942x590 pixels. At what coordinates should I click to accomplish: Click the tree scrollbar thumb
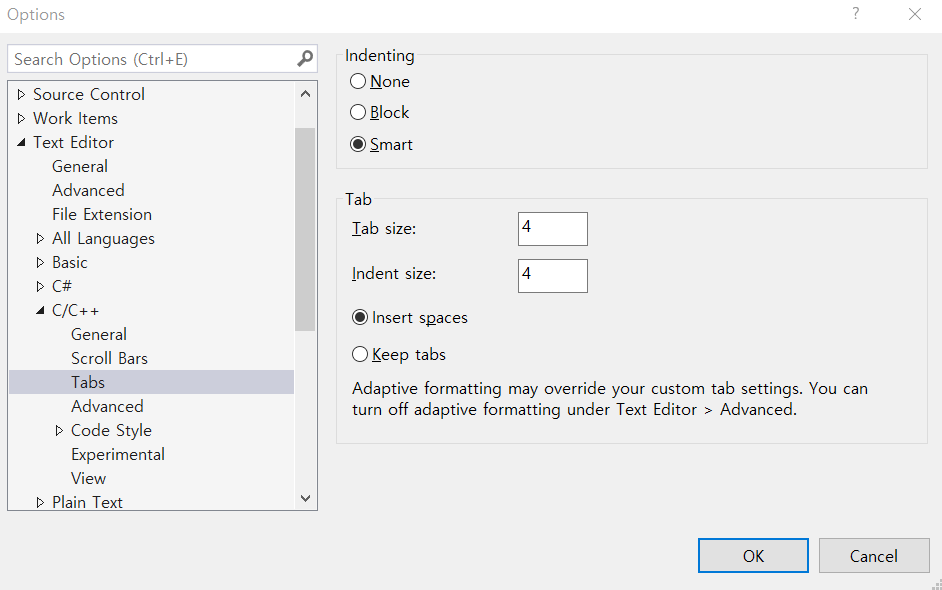click(x=305, y=229)
